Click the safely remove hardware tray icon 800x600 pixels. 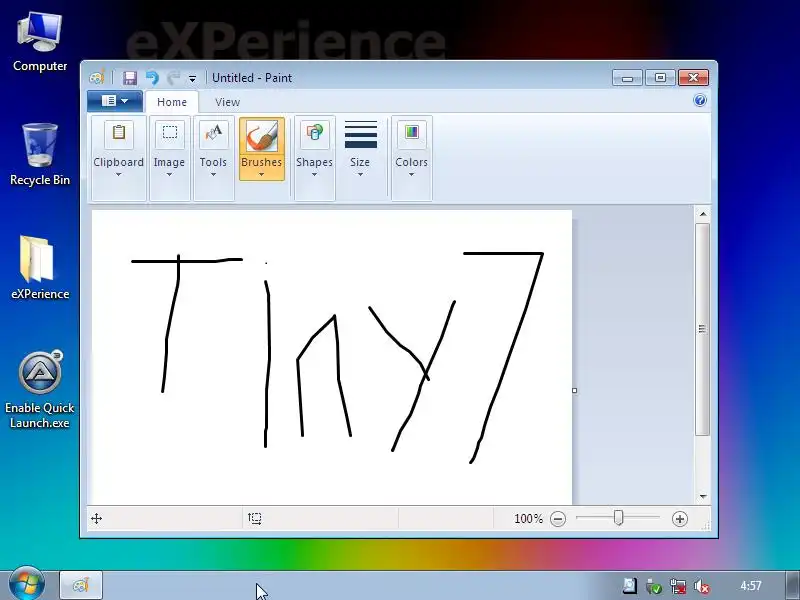tap(653, 586)
